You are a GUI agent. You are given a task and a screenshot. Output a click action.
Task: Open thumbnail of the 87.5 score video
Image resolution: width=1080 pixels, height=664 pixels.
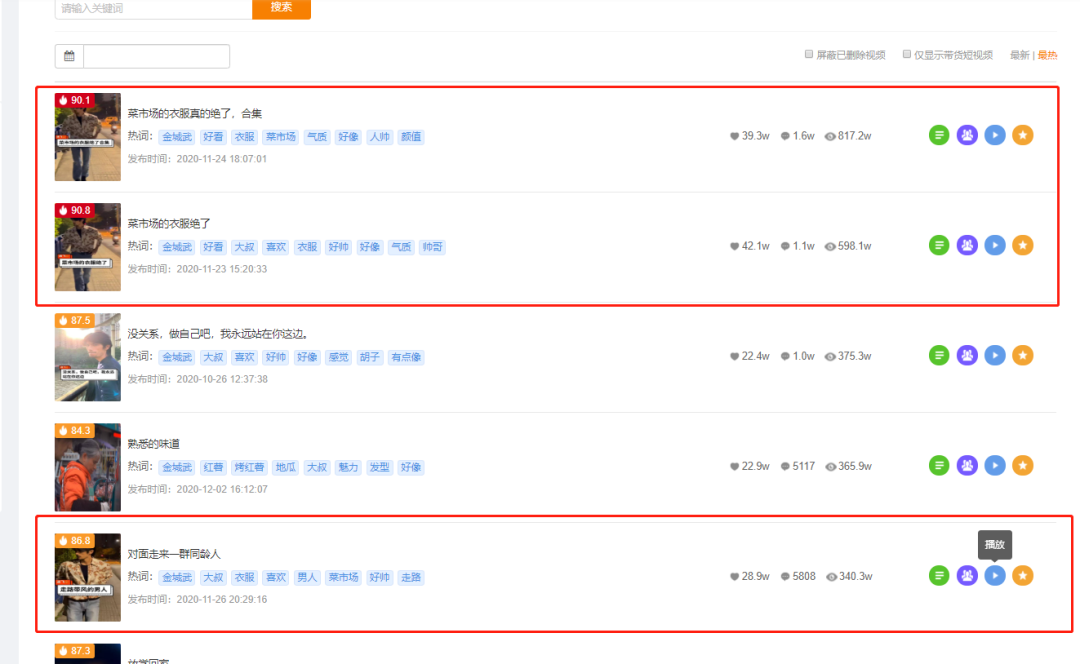(x=87, y=357)
